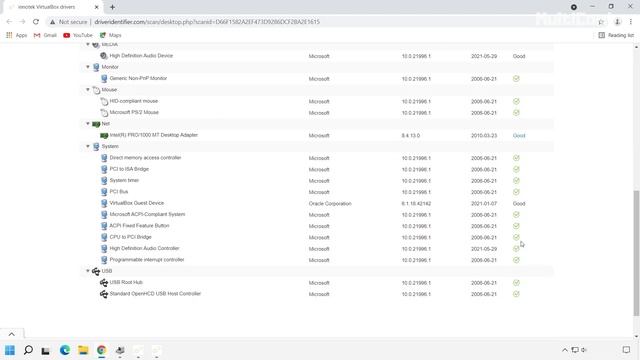
Task: Show hidden system tray icons chevron
Action: tap(565, 350)
